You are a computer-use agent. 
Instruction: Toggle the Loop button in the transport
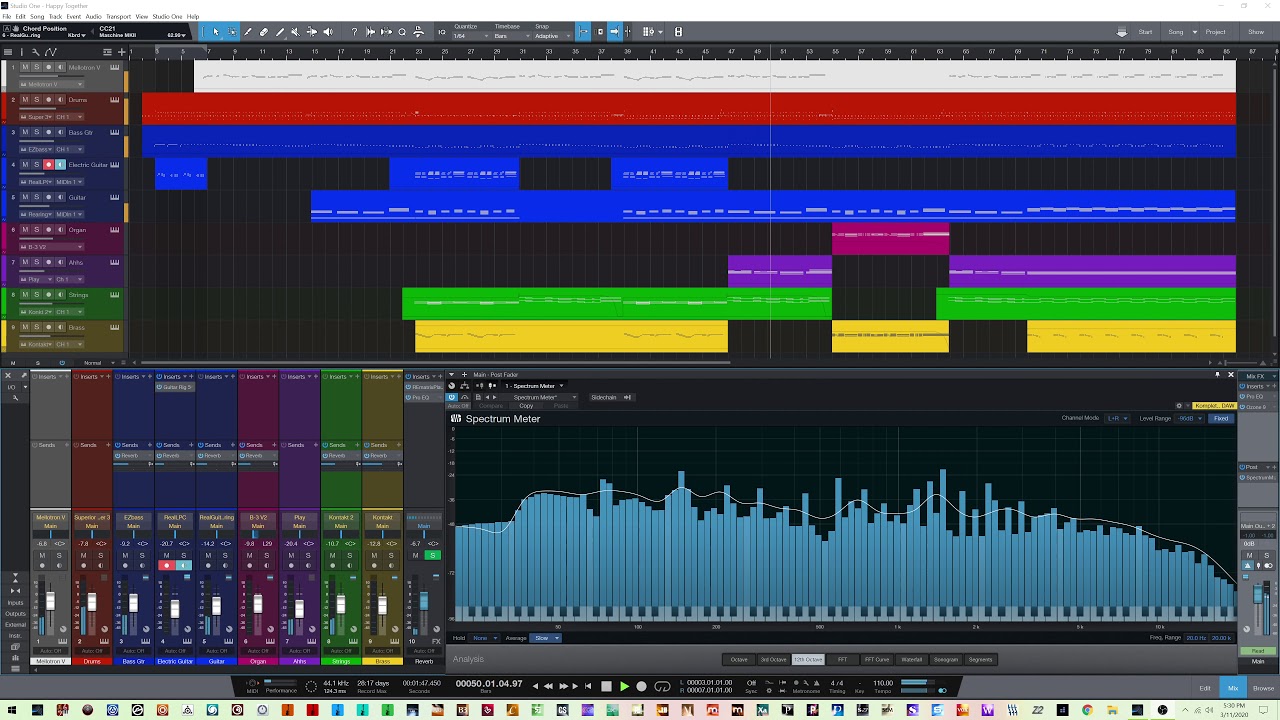[662, 686]
